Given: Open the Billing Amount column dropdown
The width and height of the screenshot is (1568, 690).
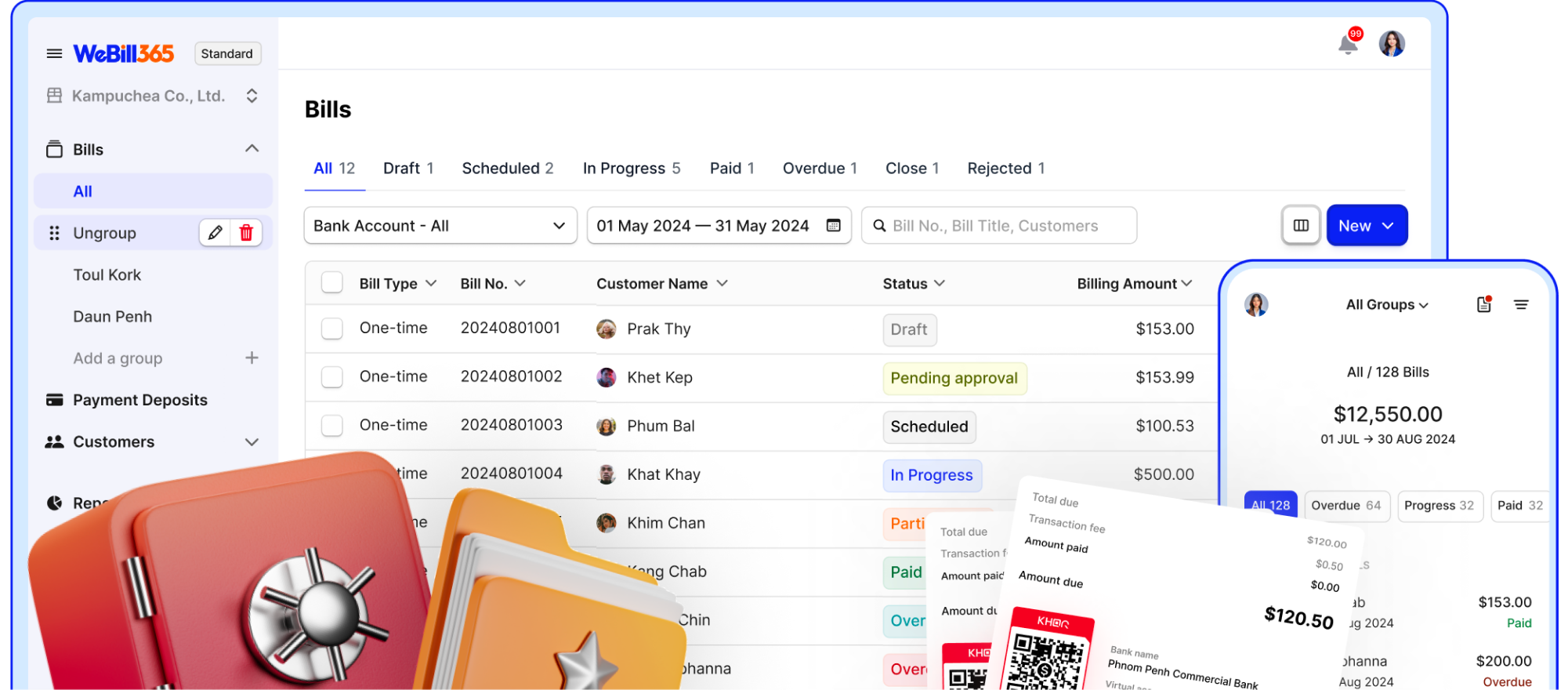Looking at the screenshot, I should coord(1186,283).
